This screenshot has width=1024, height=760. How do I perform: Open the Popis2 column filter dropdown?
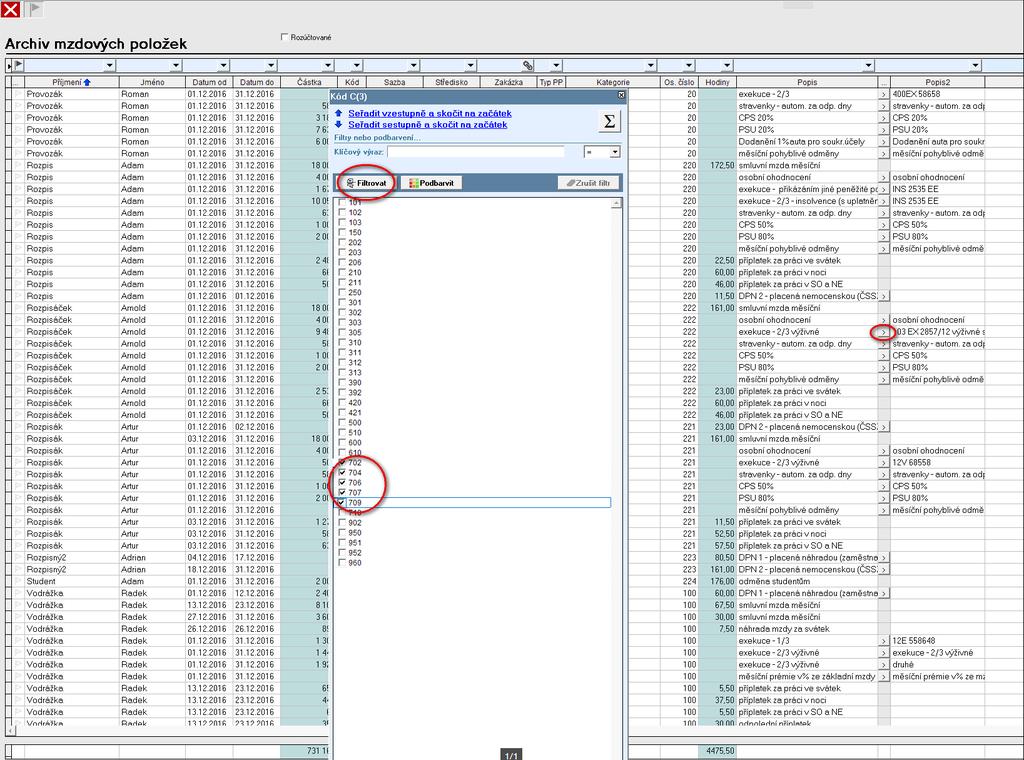click(975, 65)
